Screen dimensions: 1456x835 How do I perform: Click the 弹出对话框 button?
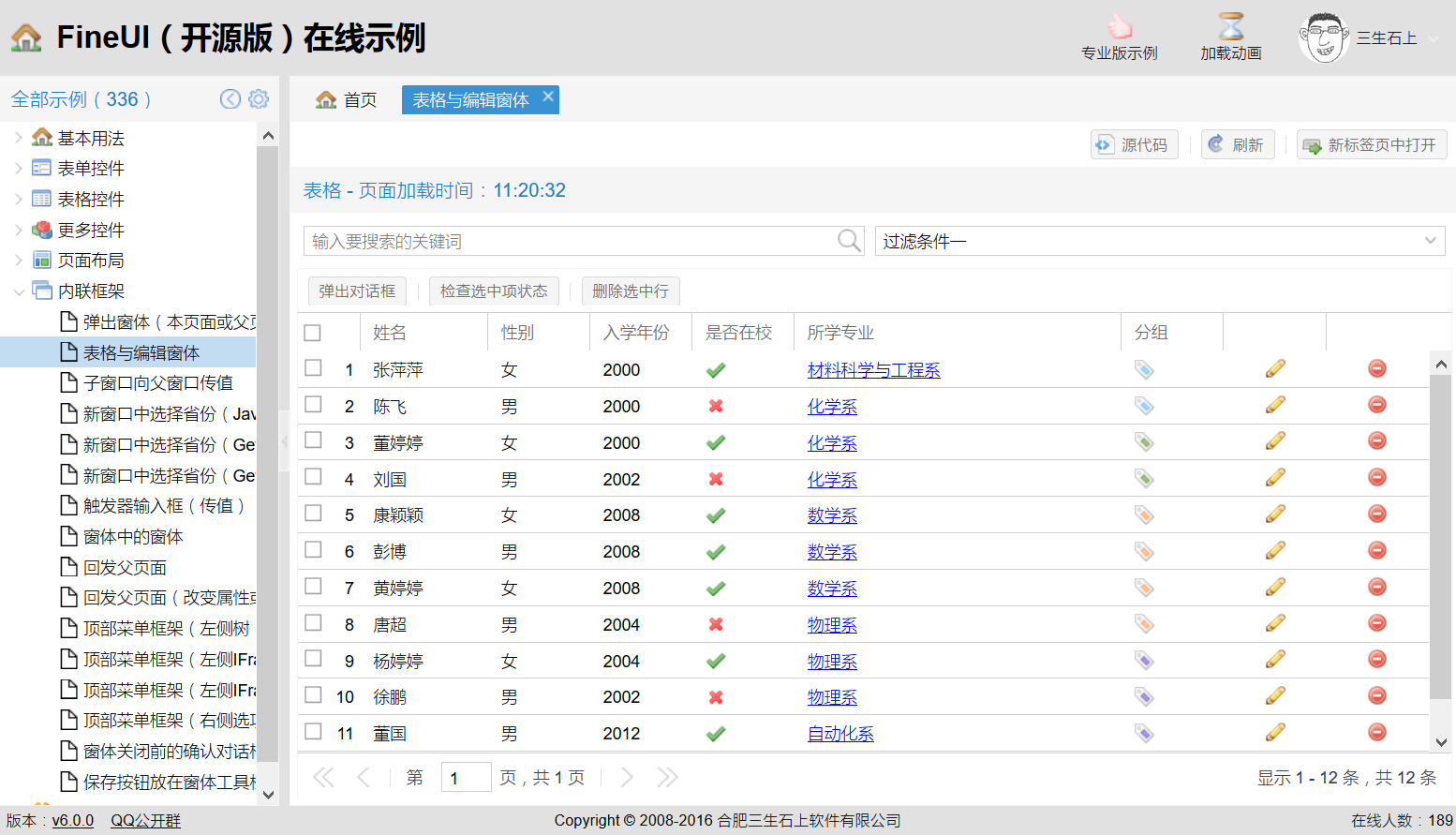click(x=357, y=291)
